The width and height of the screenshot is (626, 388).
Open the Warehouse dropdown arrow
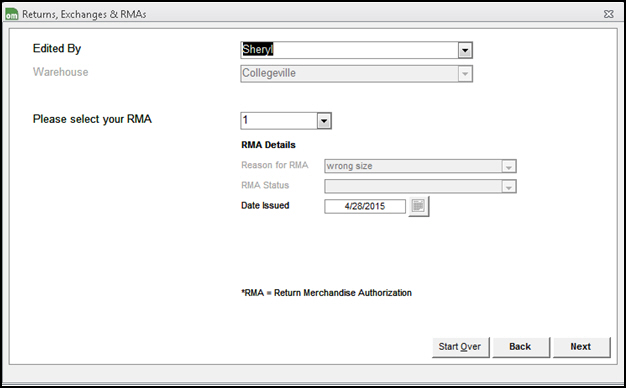[x=465, y=74]
